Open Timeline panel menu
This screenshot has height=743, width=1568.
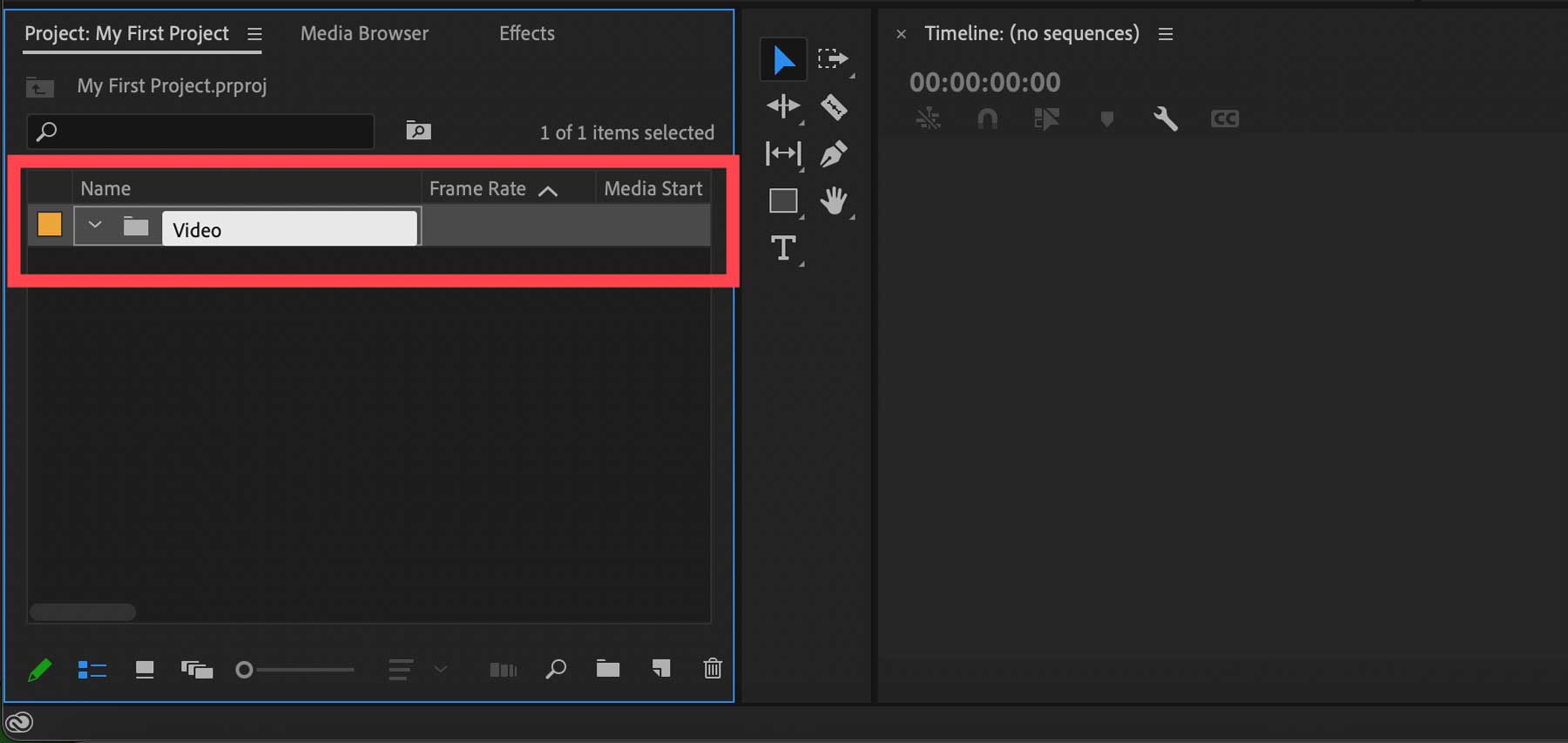tap(1166, 34)
